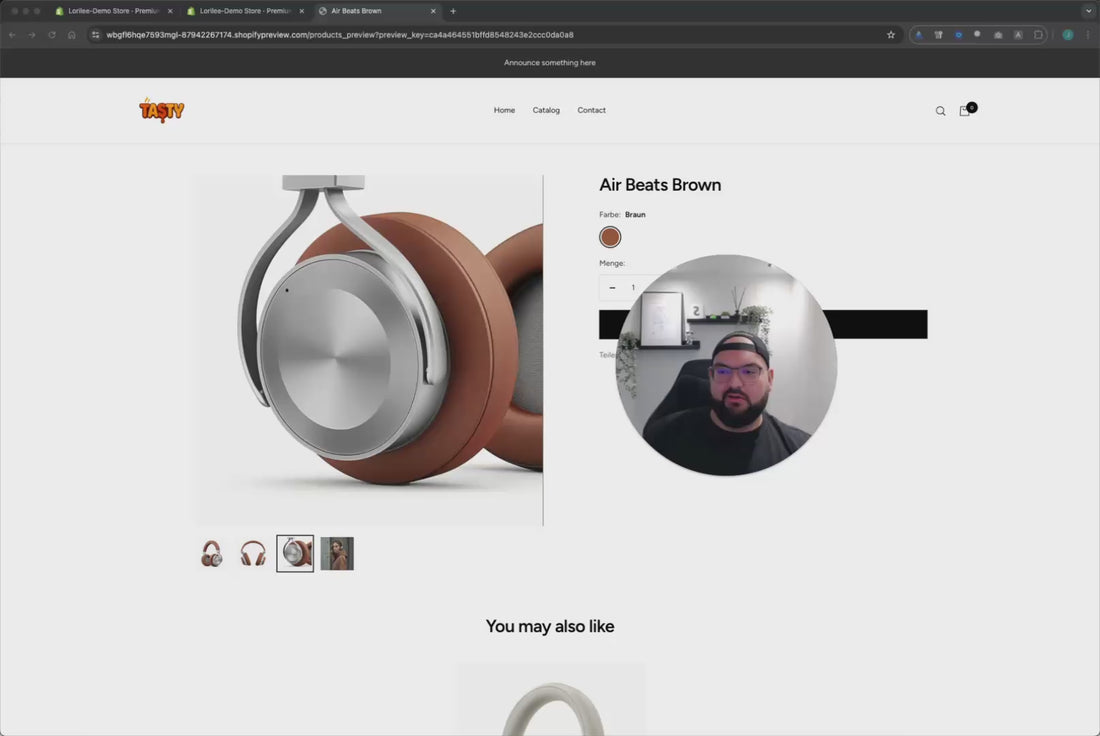1100x736 pixels.
Task: Click the URL address bar
Action: 480,35
